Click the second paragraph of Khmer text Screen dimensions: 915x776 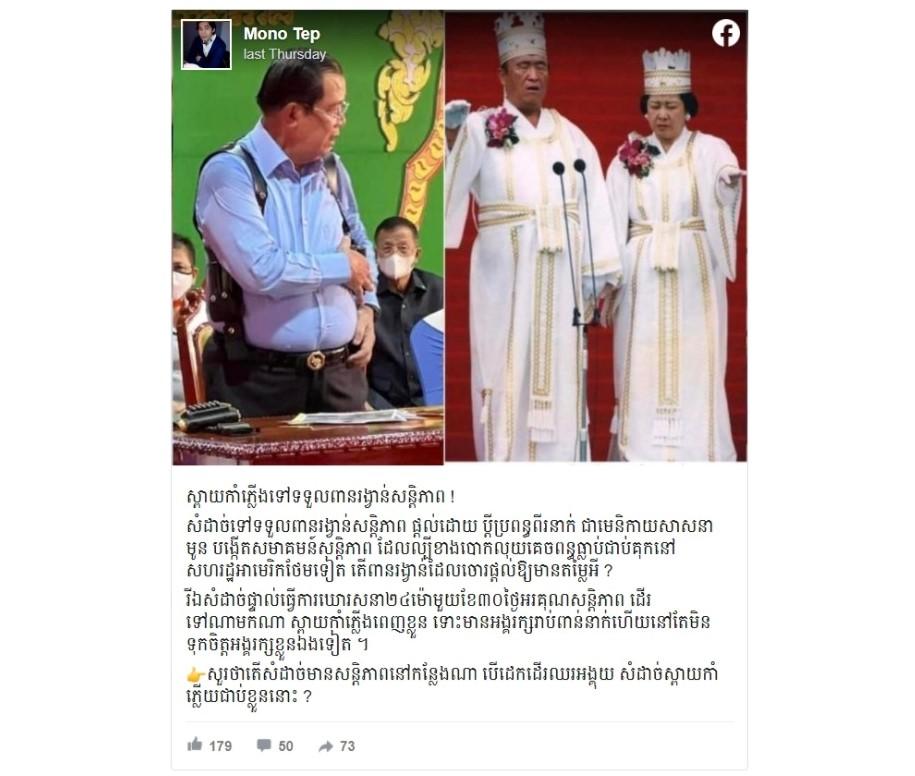pyautogui.click(x=449, y=549)
